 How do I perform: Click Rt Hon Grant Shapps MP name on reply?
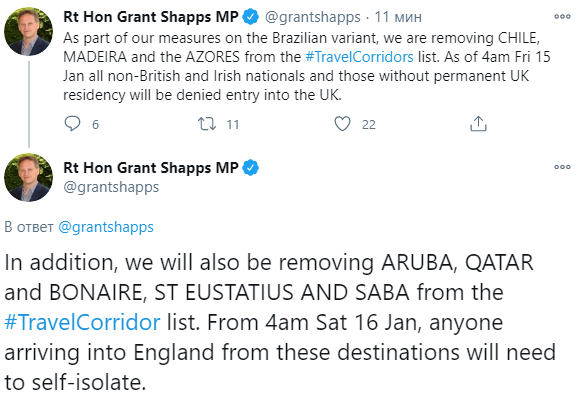151,168
